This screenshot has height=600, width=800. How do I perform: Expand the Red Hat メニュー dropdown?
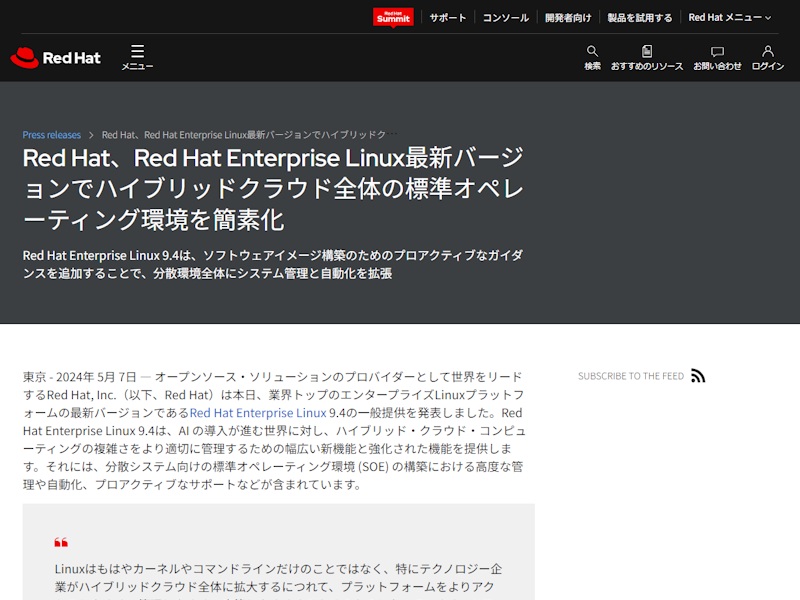click(730, 18)
